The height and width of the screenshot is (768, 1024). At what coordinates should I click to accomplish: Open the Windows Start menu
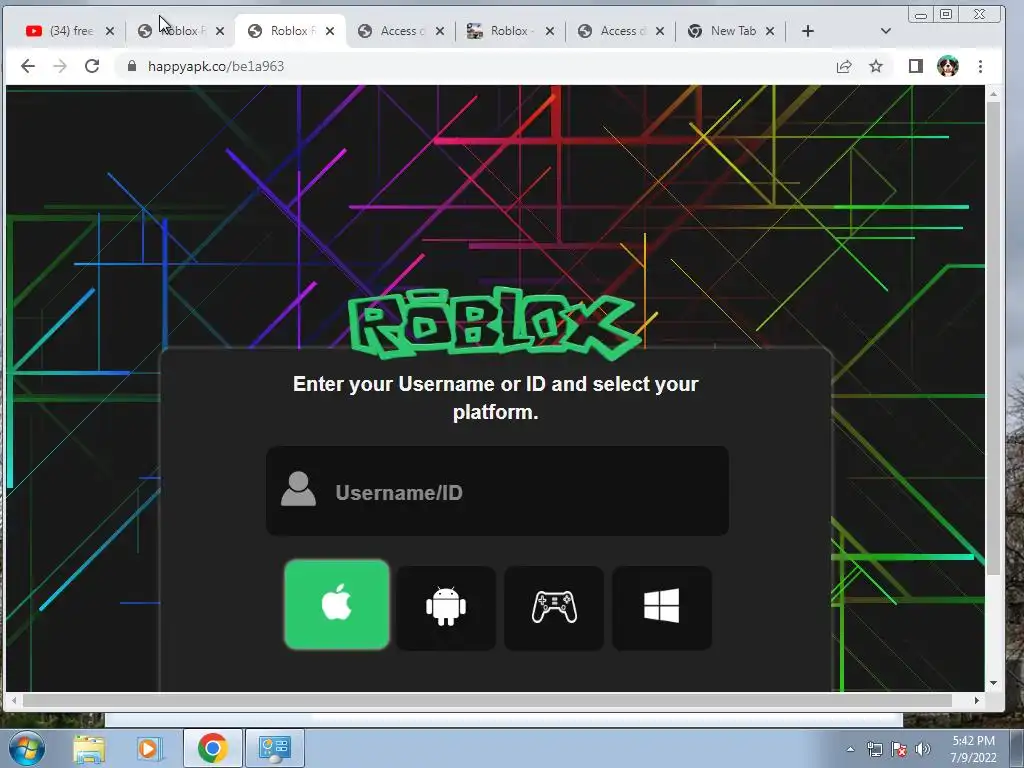(x=27, y=748)
